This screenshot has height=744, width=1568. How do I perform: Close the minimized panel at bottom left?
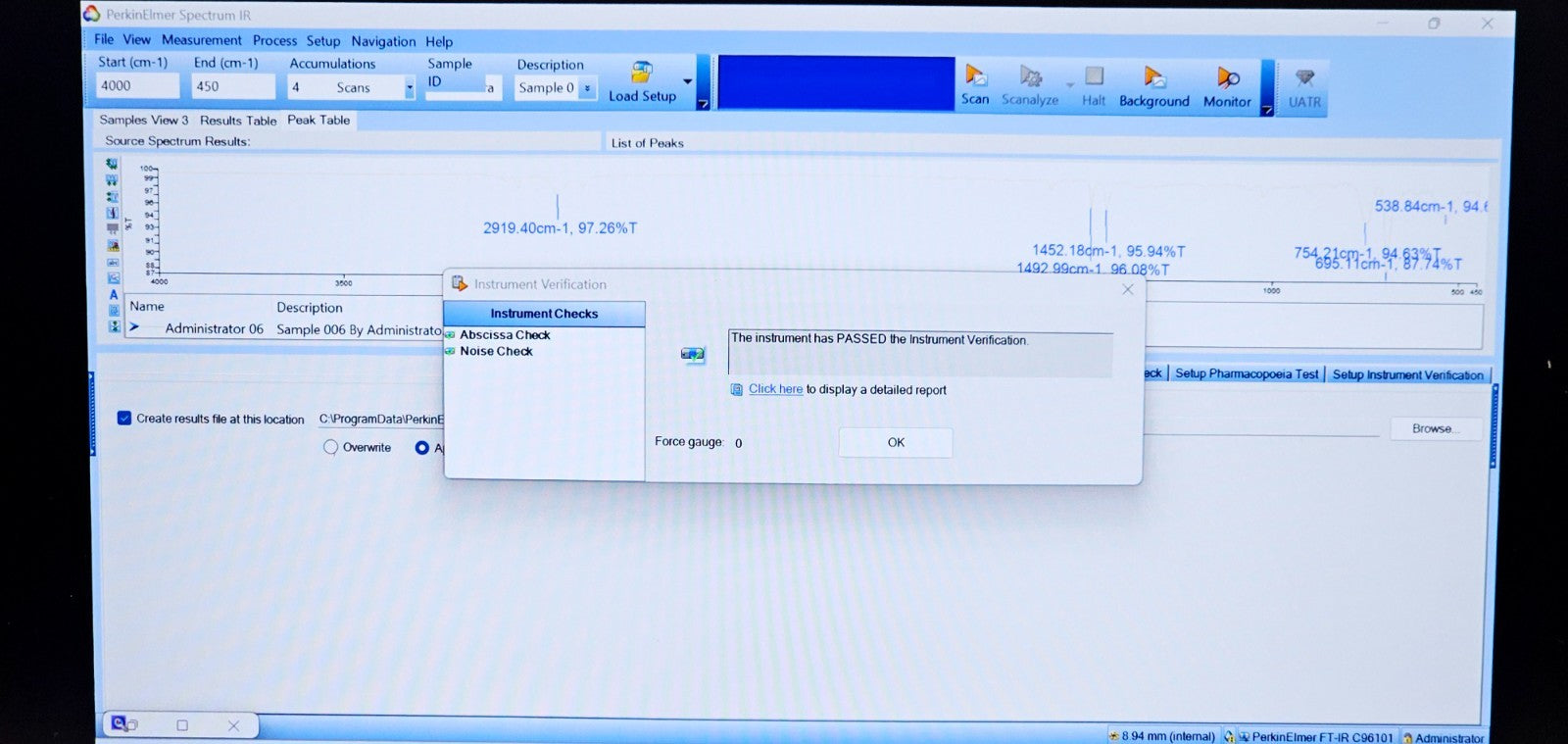coord(233,725)
